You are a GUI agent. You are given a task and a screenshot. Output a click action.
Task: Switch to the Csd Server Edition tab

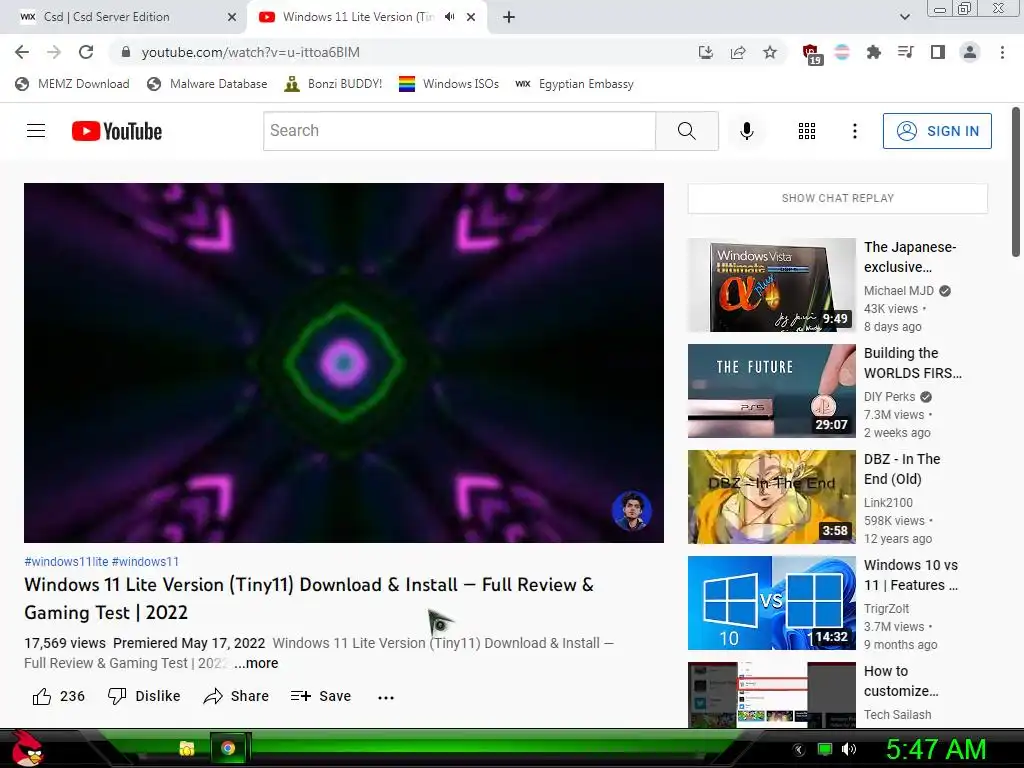123,17
